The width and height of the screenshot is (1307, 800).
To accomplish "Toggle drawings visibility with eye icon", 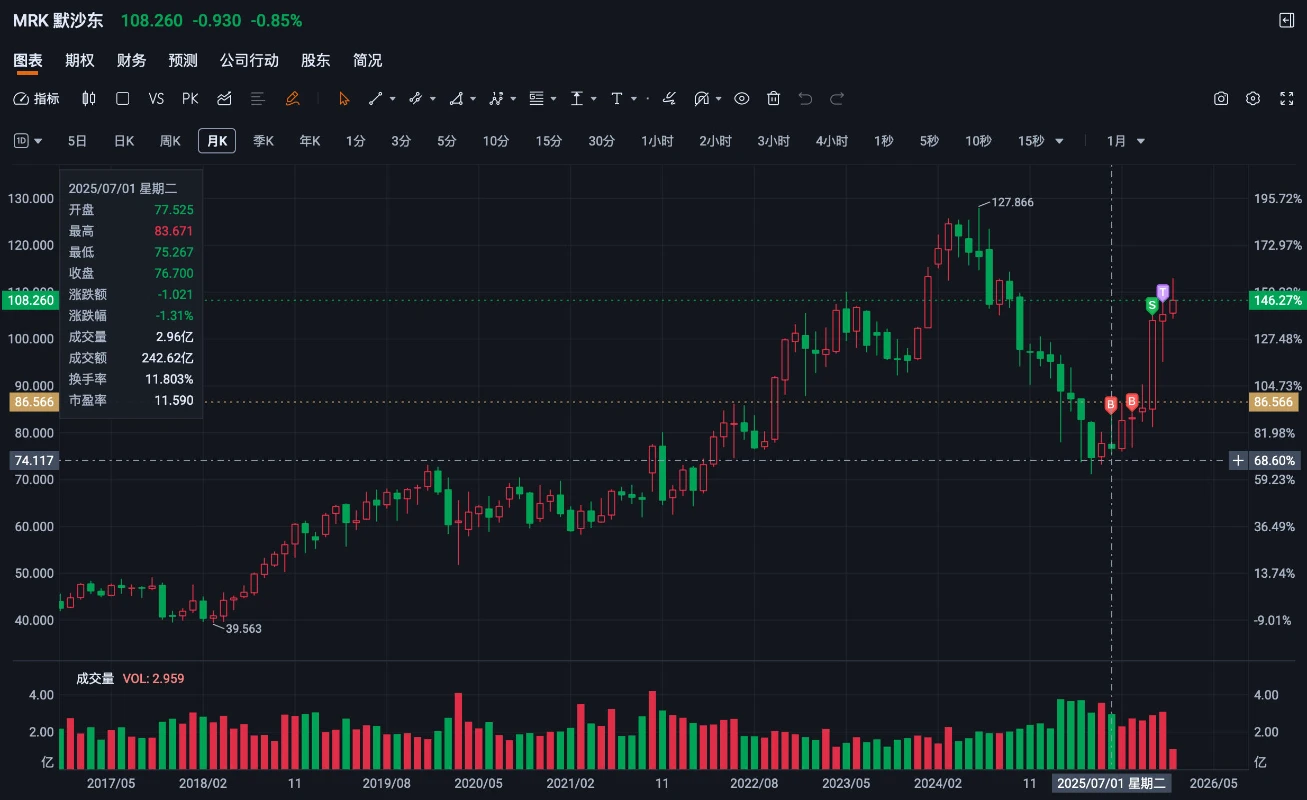I will (742, 99).
